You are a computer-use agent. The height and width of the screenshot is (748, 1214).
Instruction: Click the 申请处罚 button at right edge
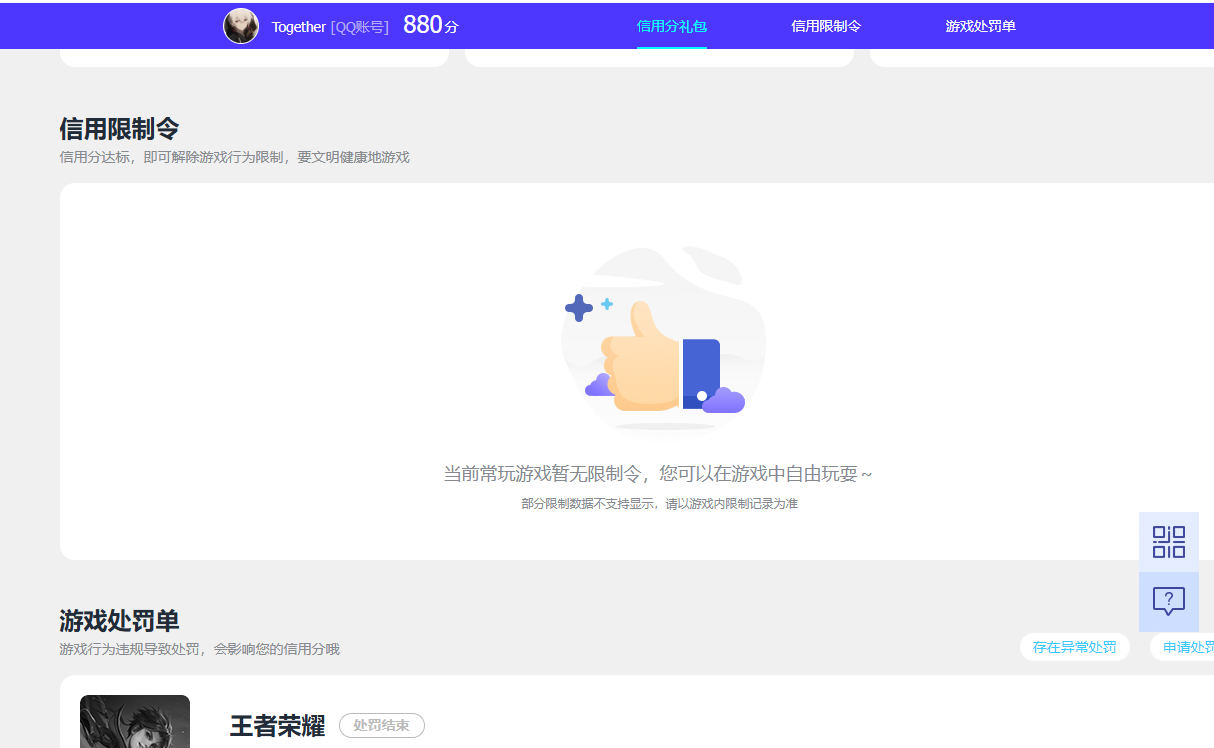pos(1182,647)
